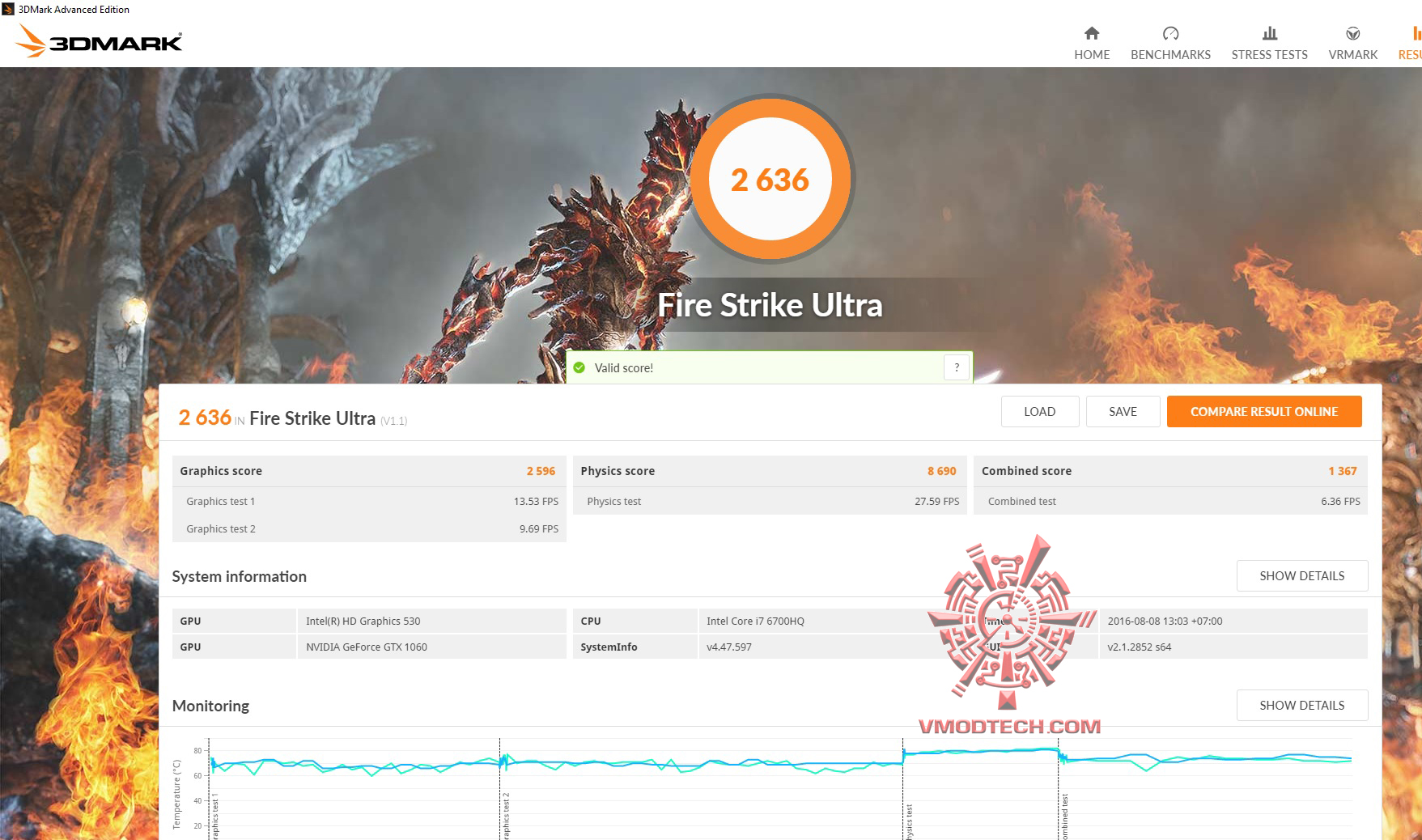
Task: Click the question mark help button
Action: (x=957, y=367)
